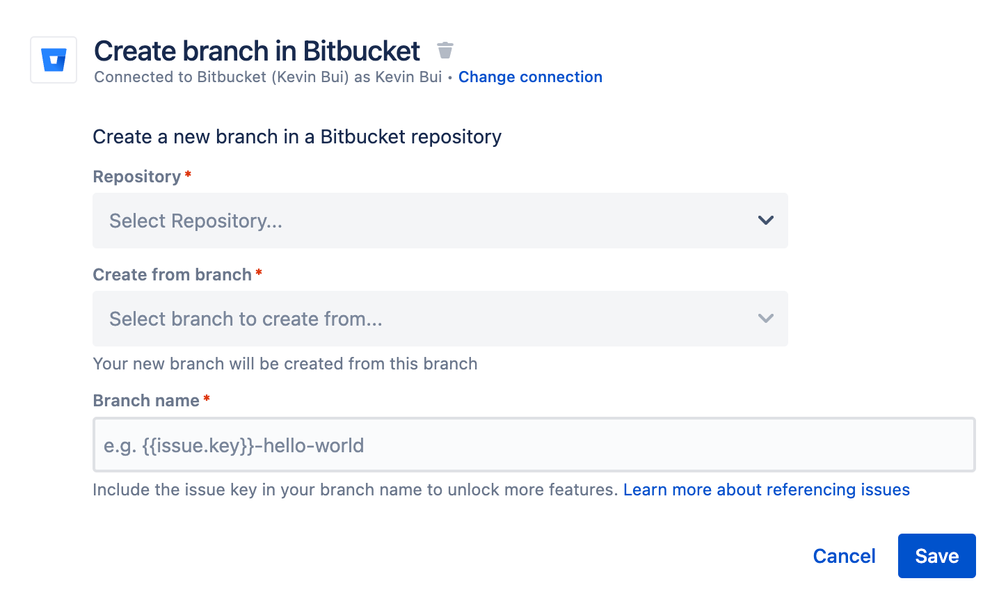This screenshot has width=999, height=597.
Task: Click the trash icon beside the title
Action: [444, 50]
